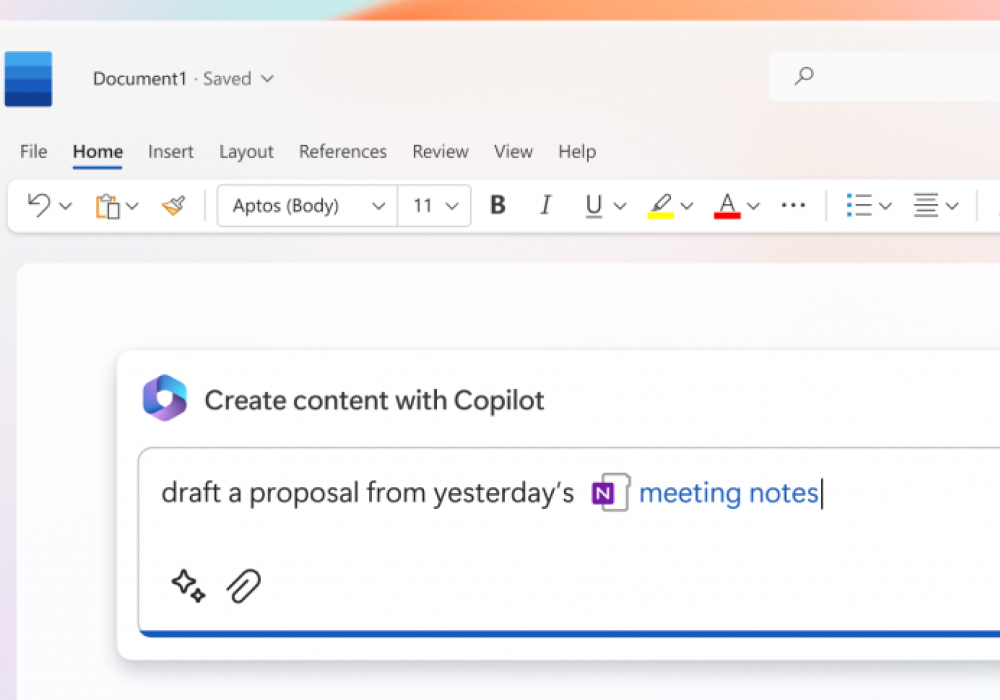This screenshot has width=1000, height=700.
Task: Click the Paste clipboard icon
Action: 107,206
